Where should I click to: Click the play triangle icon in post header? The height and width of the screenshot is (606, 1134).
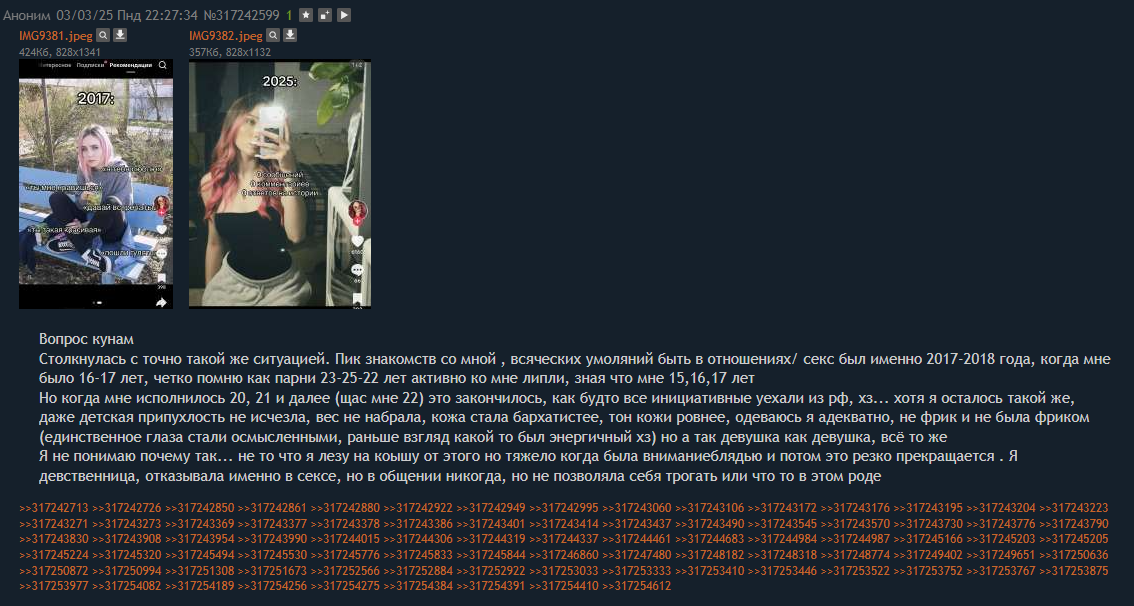[x=344, y=14]
